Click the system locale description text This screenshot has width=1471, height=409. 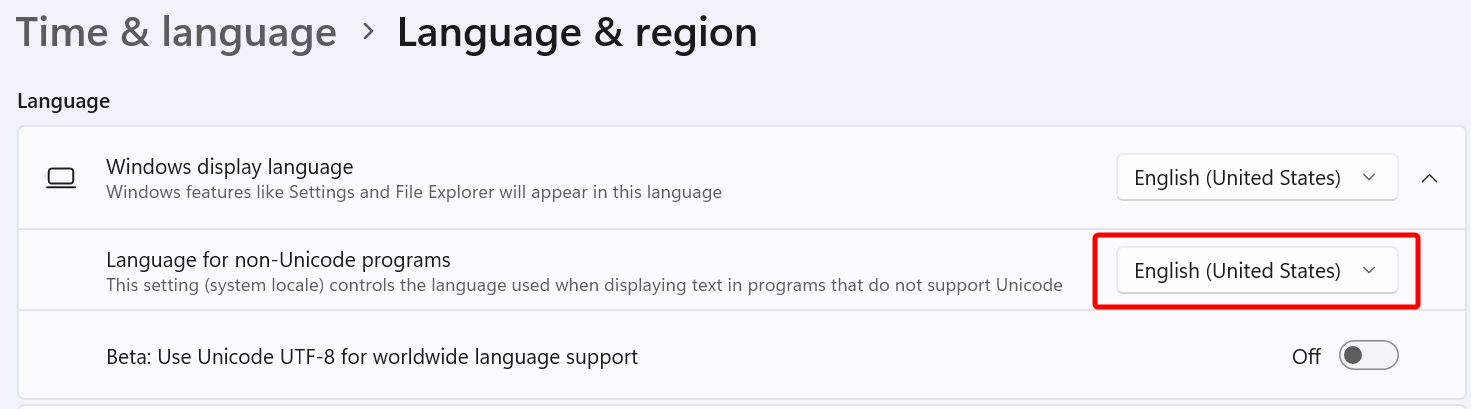pyautogui.click(x=584, y=285)
